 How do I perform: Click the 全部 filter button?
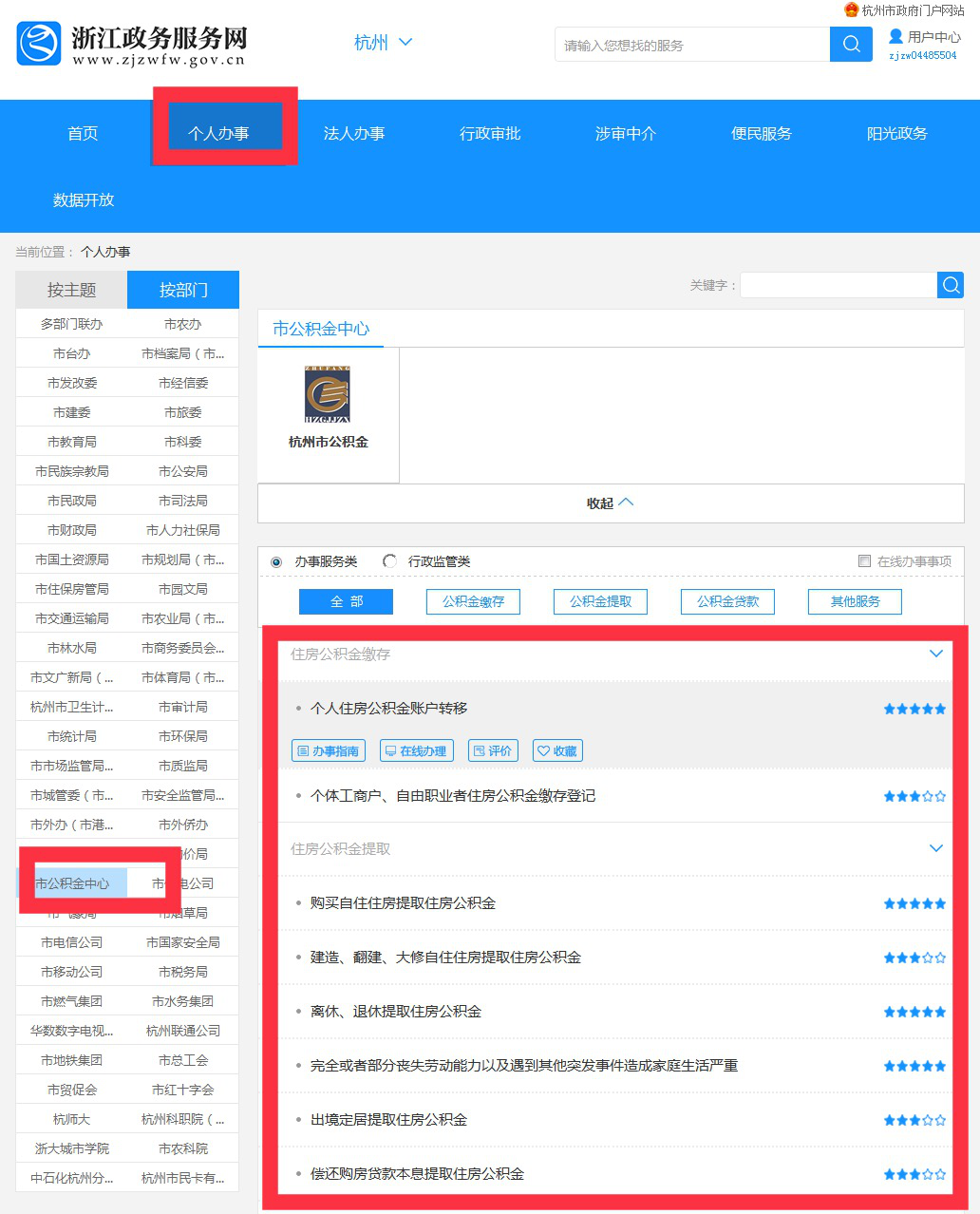point(346,601)
